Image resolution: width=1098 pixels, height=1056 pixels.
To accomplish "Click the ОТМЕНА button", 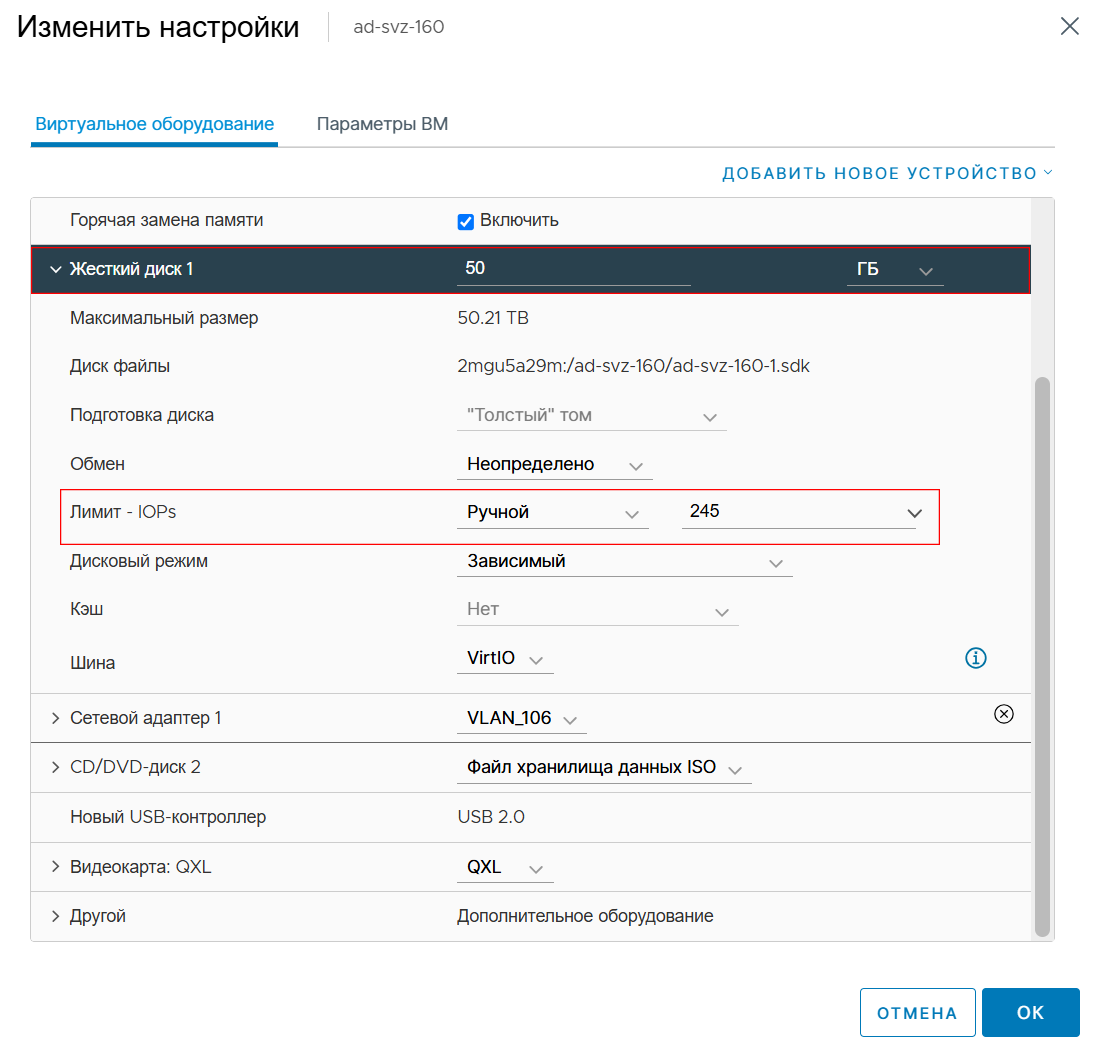I will tap(917, 1013).
